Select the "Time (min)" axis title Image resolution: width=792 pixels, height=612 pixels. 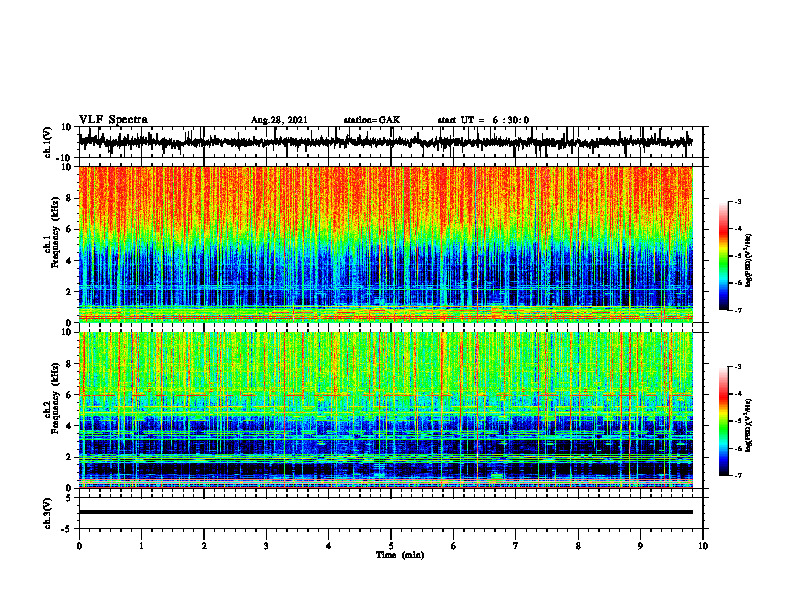400,555
